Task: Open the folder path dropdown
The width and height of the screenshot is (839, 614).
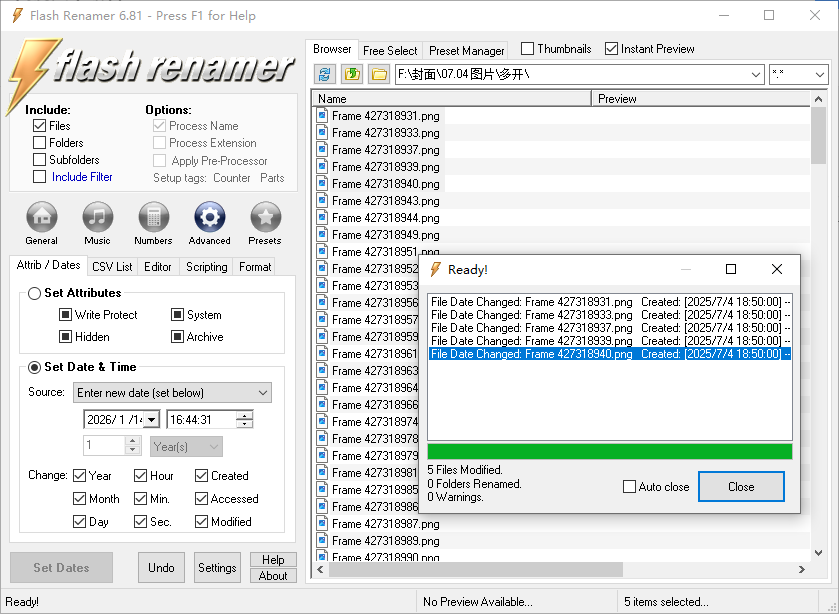Action: coord(755,75)
